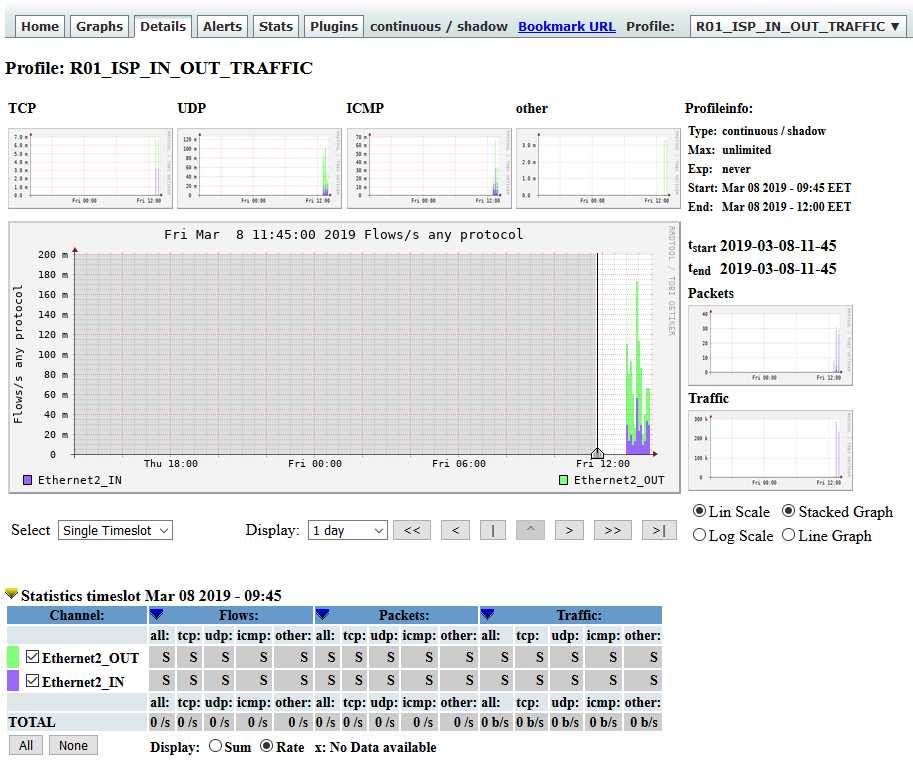The height and width of the screenshot is (769, 913).
Task: Click the End: Mar 08 2019 - 12:00 EET text
Action: click(769, 207)
